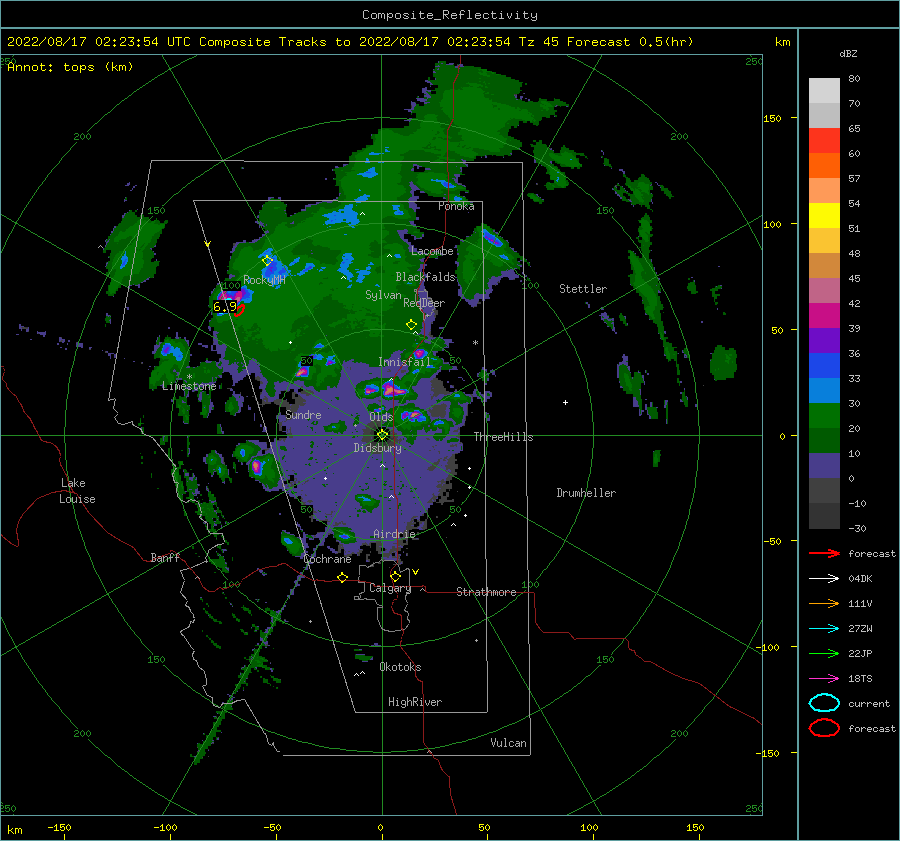Click the Banff label
The image size is (900, 841).
click(165, 557)
